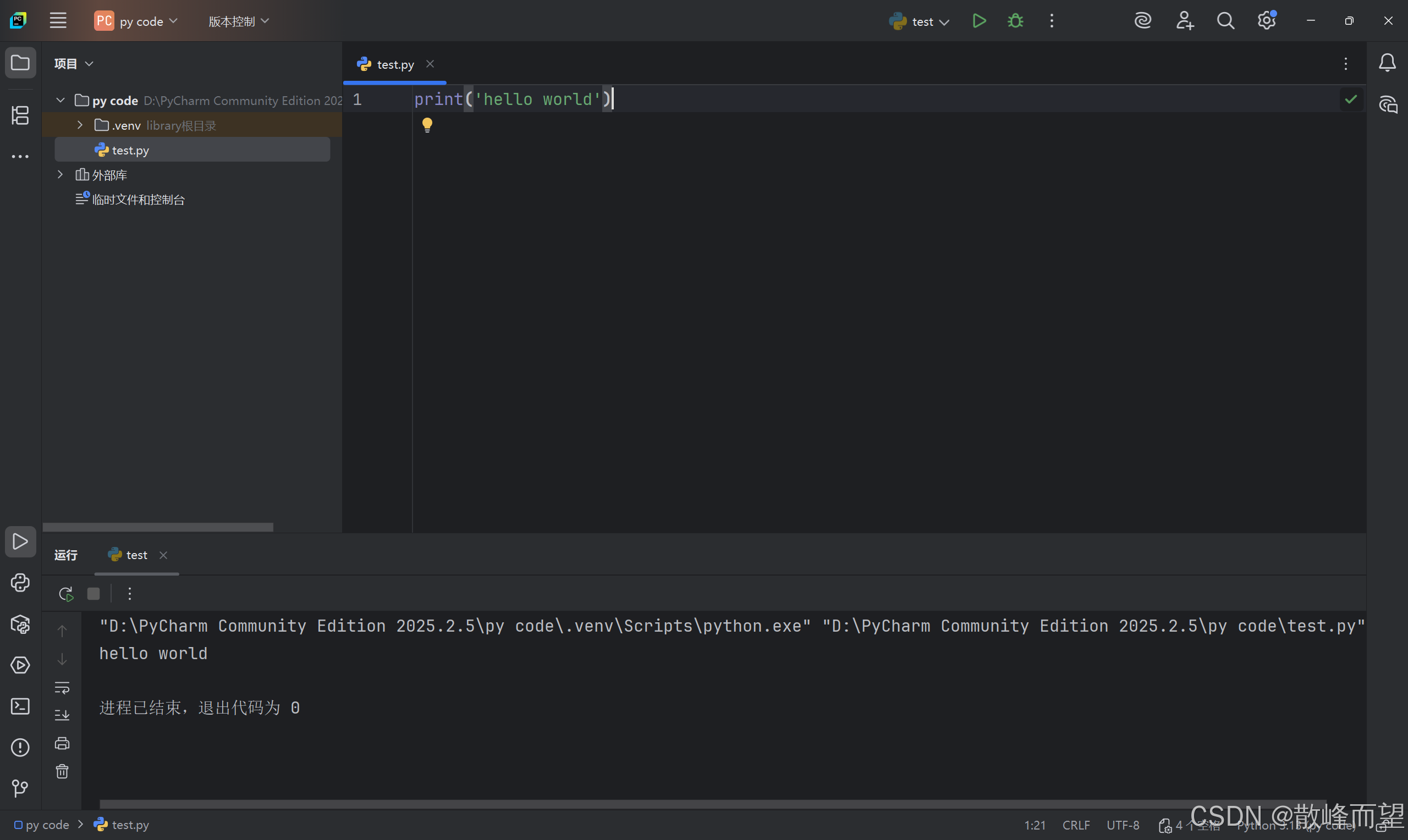Toggle the Project tool window folder icon
Viewport: 1408px width, 840px height.
pos(20,62)
